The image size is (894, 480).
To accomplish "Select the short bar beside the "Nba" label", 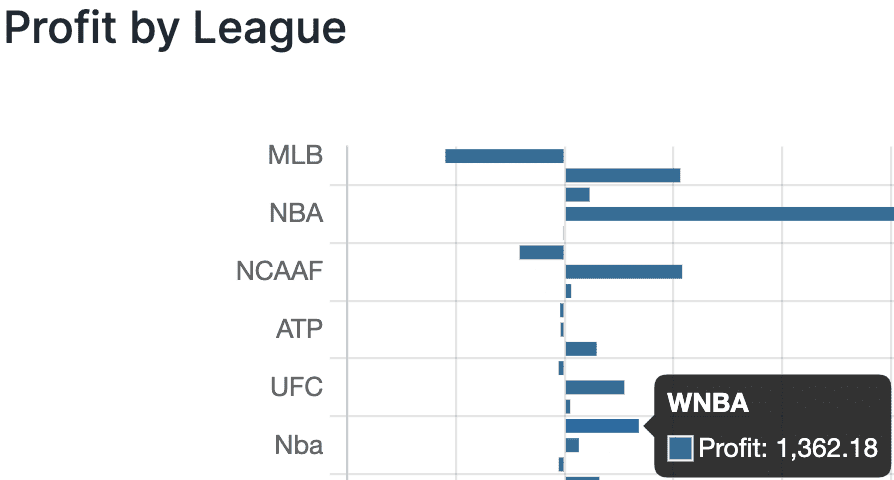I will (572, 445).
